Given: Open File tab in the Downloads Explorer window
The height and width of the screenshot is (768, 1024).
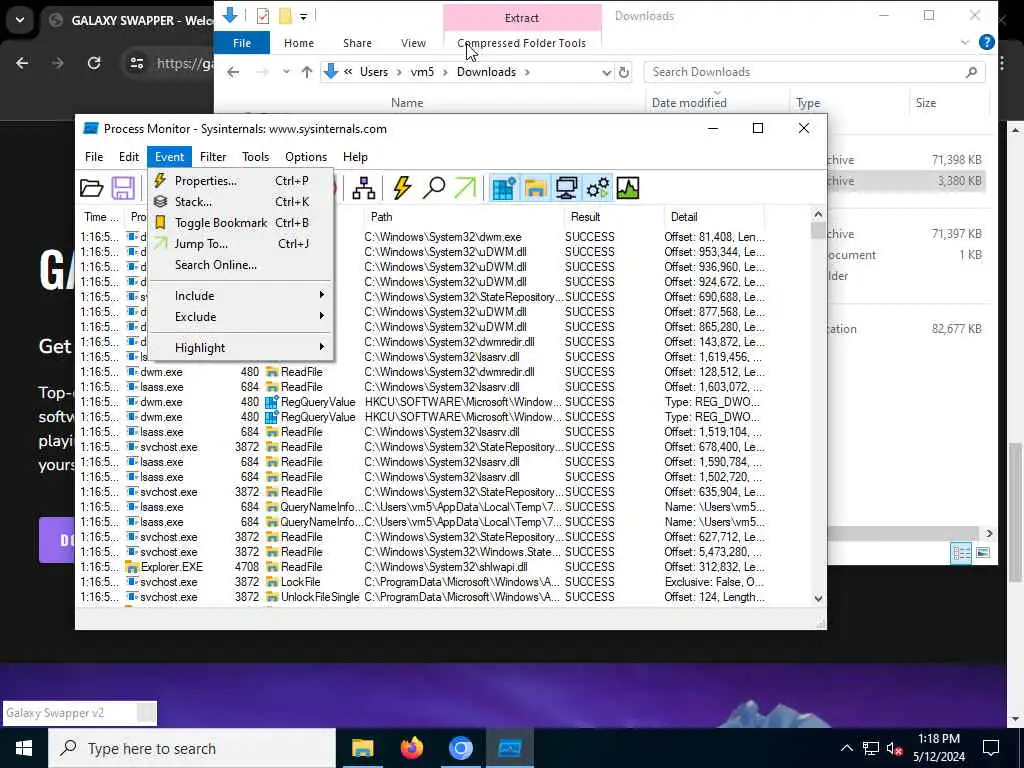Looking at the screenshot, I should [242, 43].
